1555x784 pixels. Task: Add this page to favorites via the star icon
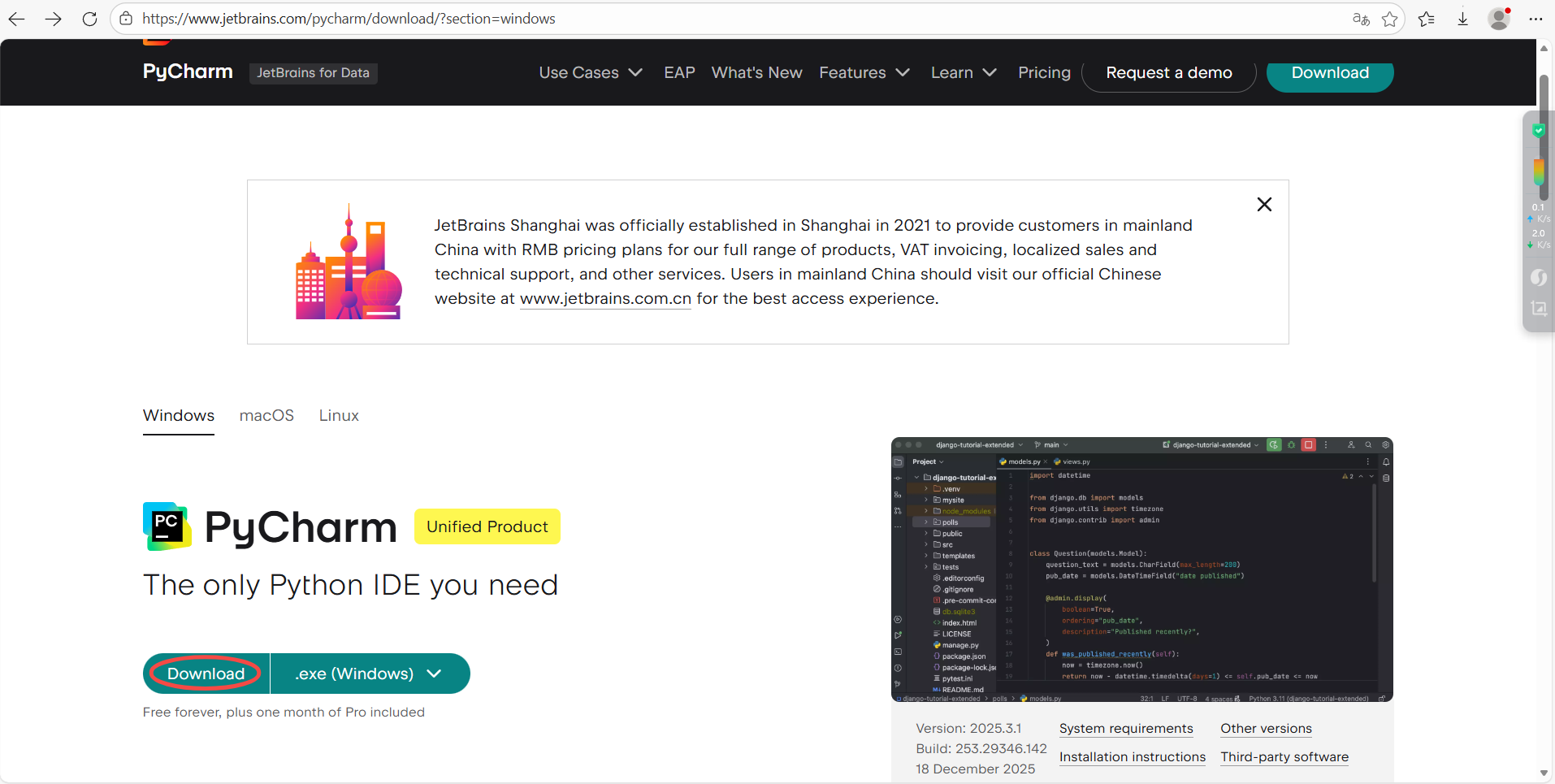coord(1390,19)
